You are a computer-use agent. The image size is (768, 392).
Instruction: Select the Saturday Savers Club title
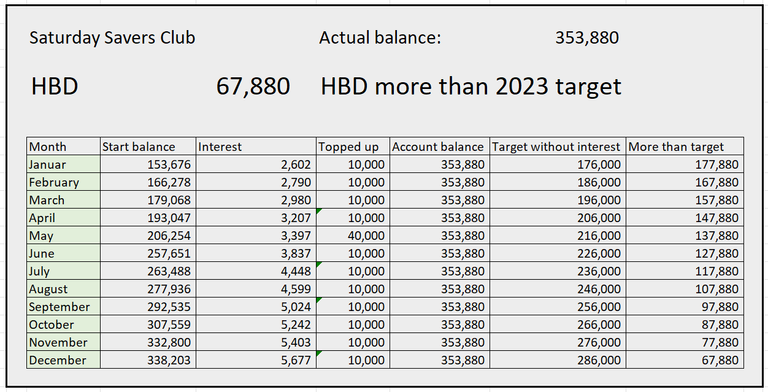tap(112, 38)
